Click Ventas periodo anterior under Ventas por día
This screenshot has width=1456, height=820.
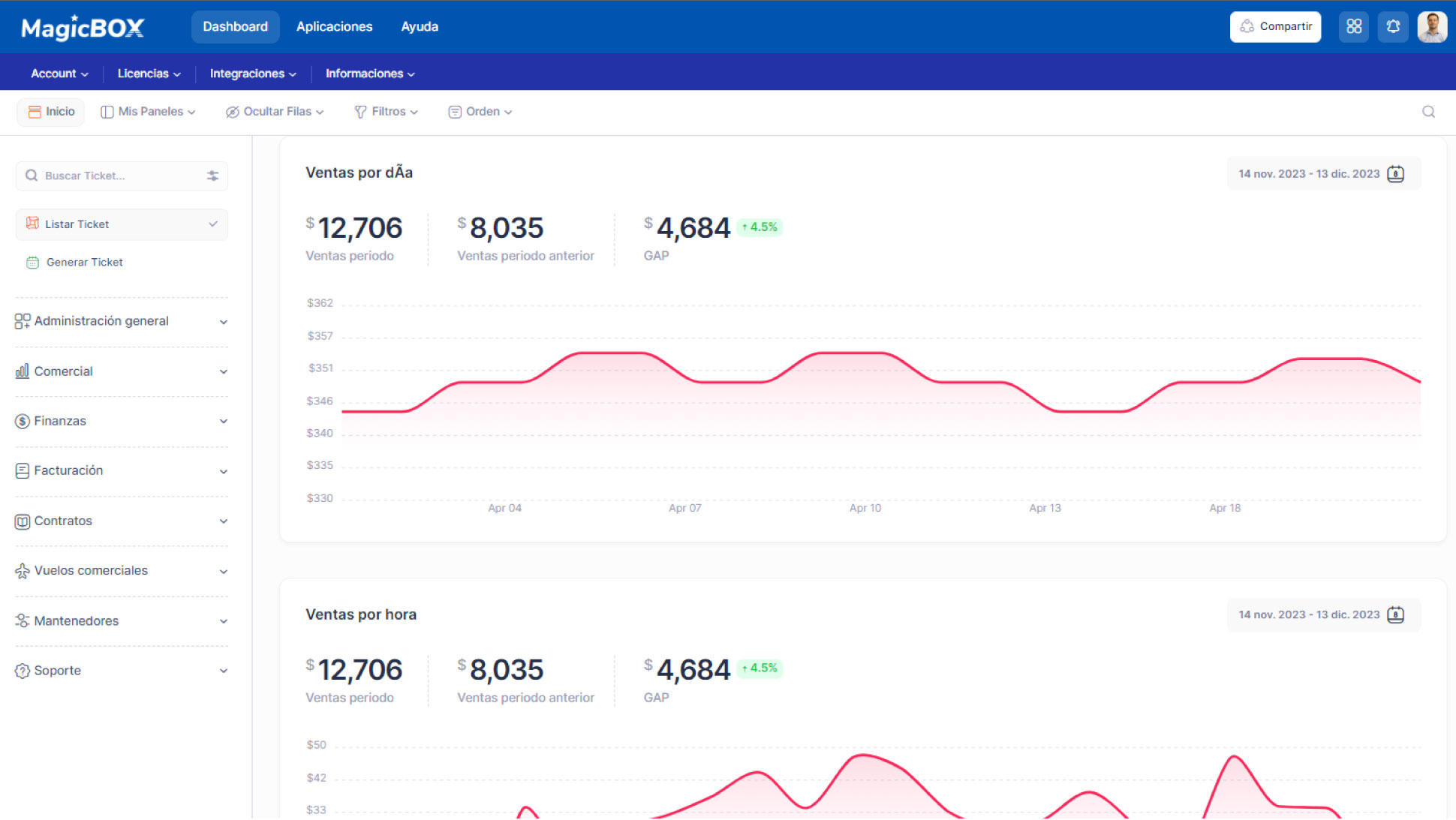point(525,256)
